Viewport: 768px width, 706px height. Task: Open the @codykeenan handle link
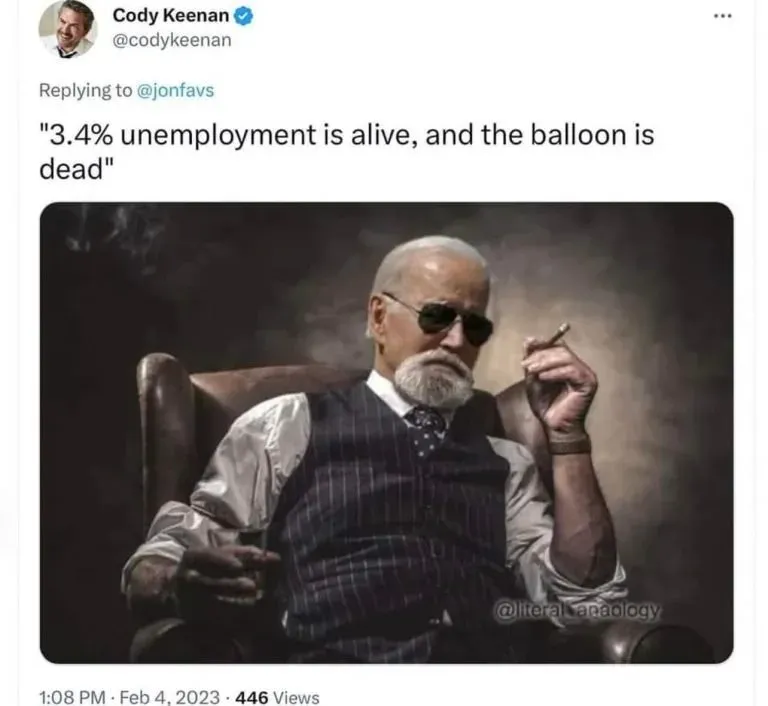tap(172, 40)
